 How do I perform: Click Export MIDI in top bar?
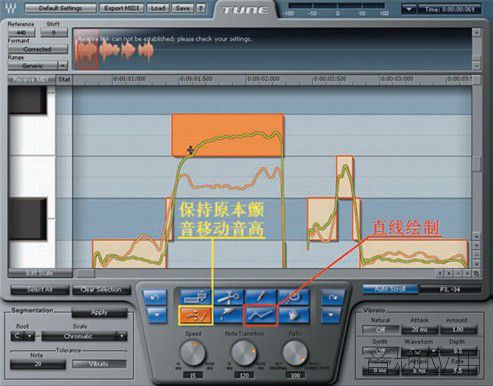coord(122,8)
